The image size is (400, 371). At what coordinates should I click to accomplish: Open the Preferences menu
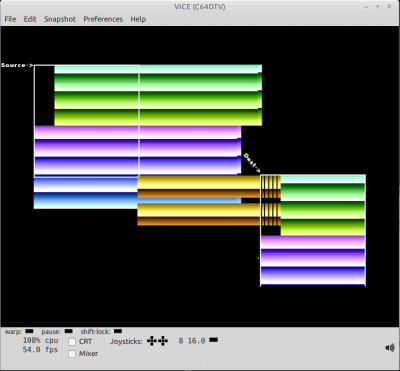tap(103, 19)
